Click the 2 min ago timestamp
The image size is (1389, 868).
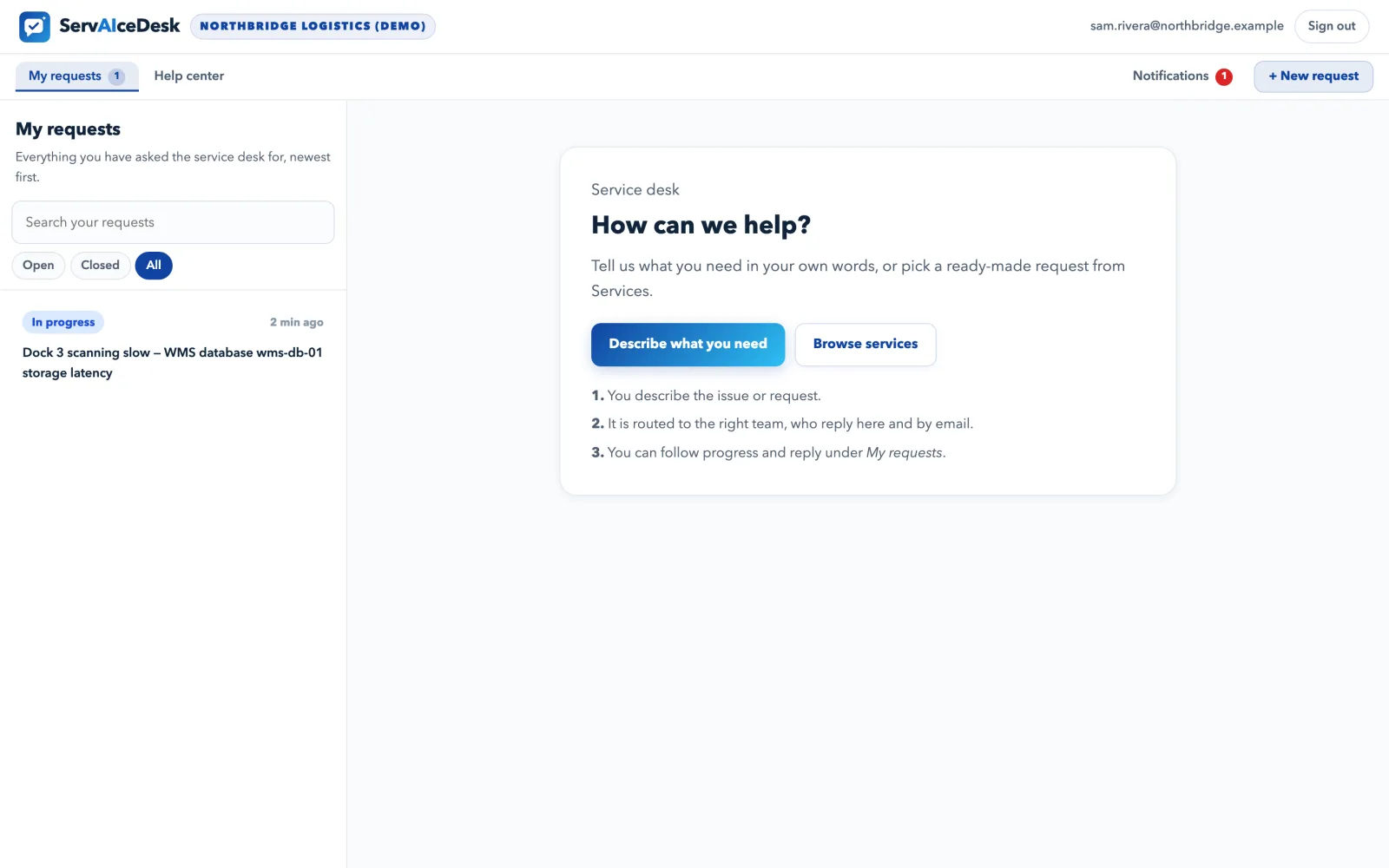pos(296,322)
